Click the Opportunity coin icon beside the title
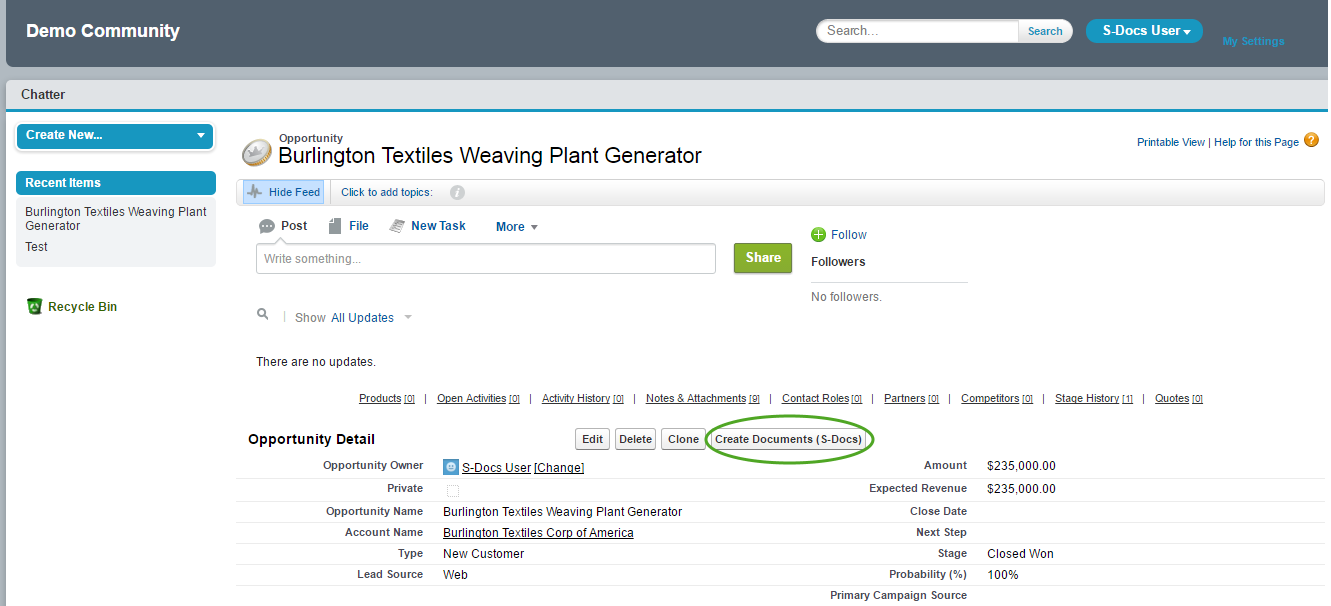 coord(257,153)
